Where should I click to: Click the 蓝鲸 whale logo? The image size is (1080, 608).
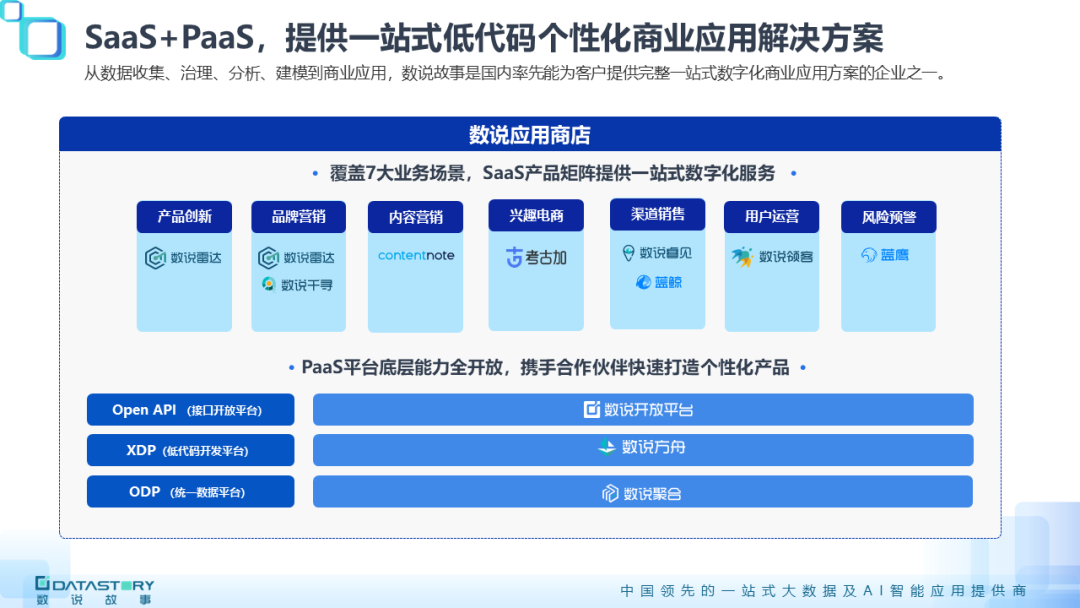(658, 282)
